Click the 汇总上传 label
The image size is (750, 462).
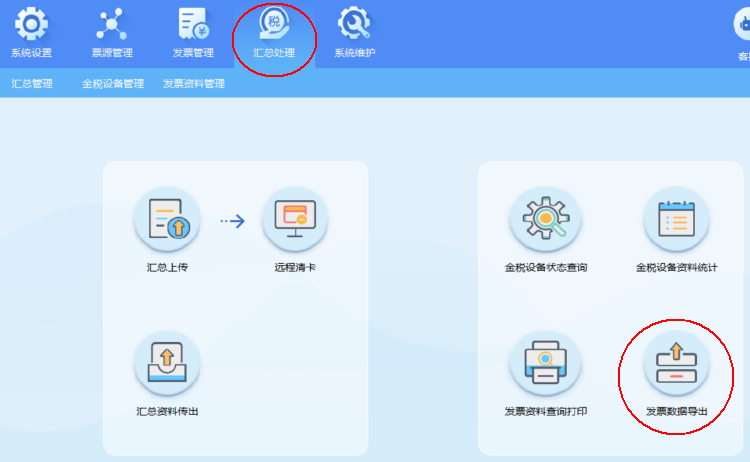coord(167,267)
